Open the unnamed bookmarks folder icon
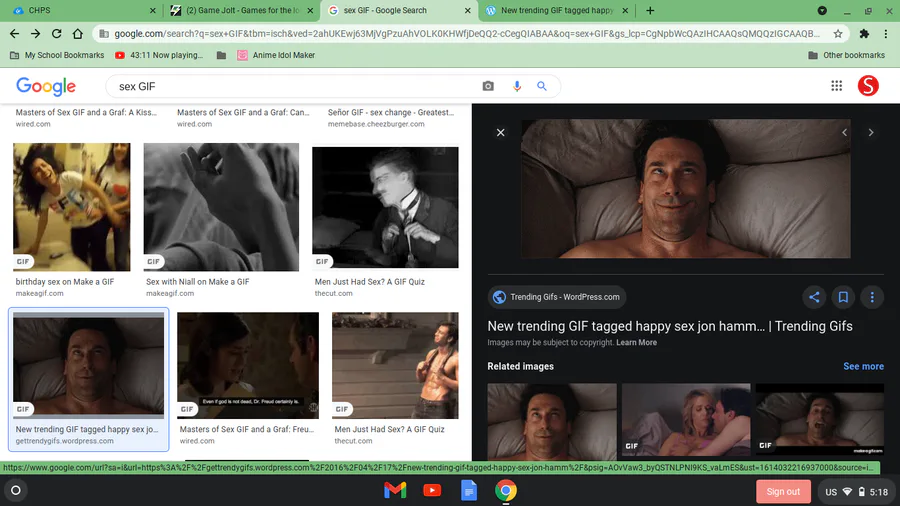Screen dimensions: 900x506 coord(221,55)
